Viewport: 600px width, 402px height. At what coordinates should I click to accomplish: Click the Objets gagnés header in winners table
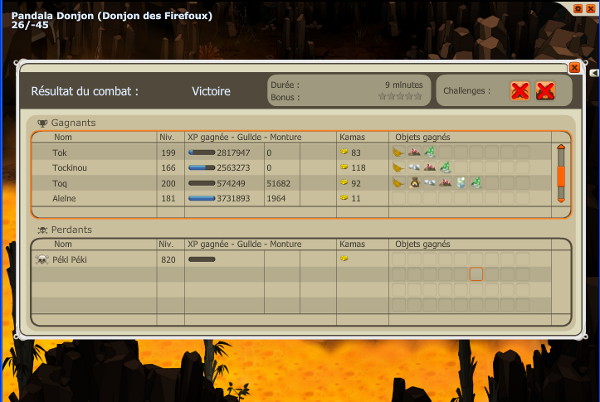click(423, 137)
